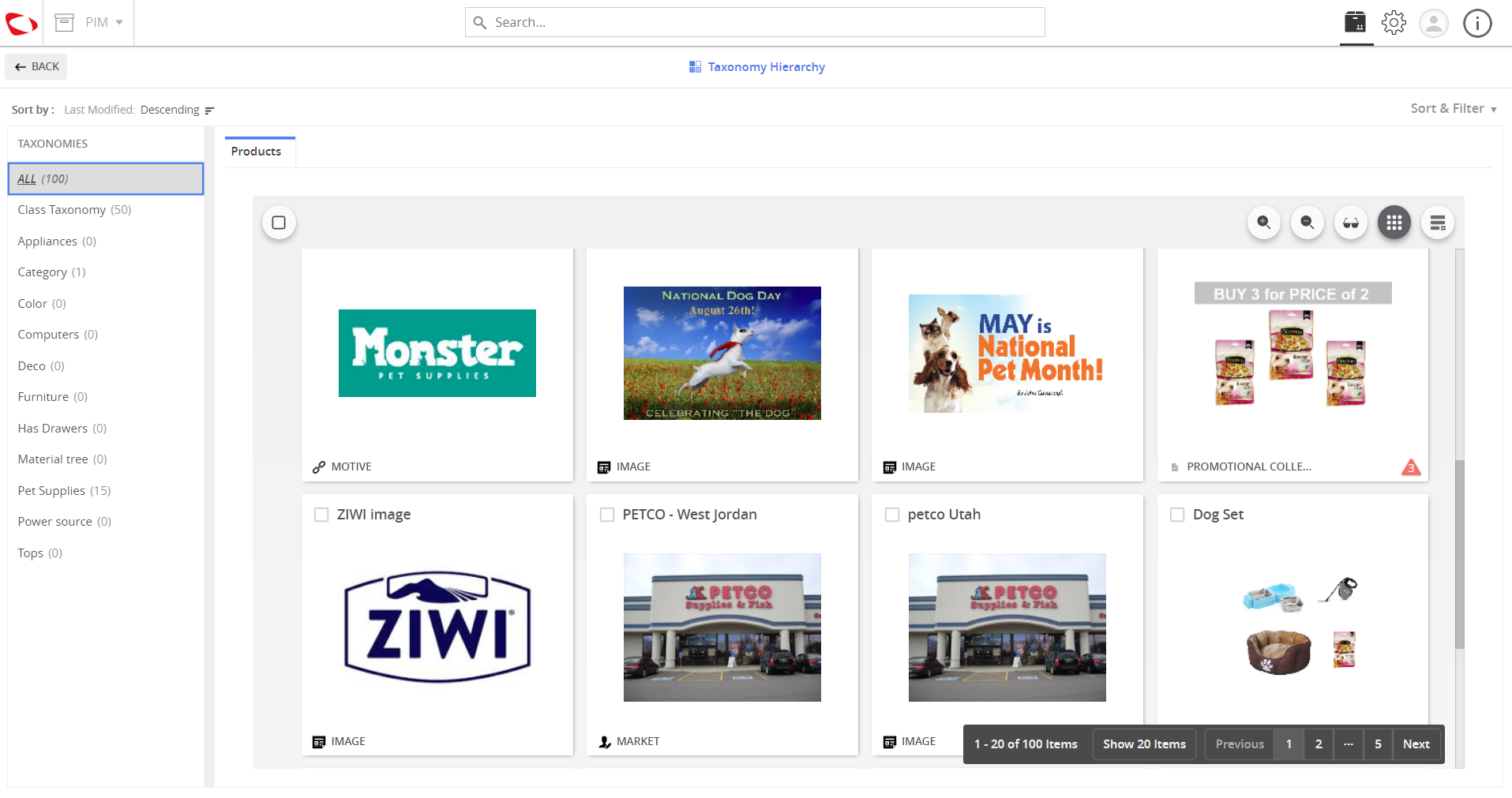Open the Buy 3 for Price of 2 thumbnail
The image size is (1512, 798).
(1293, 345)
